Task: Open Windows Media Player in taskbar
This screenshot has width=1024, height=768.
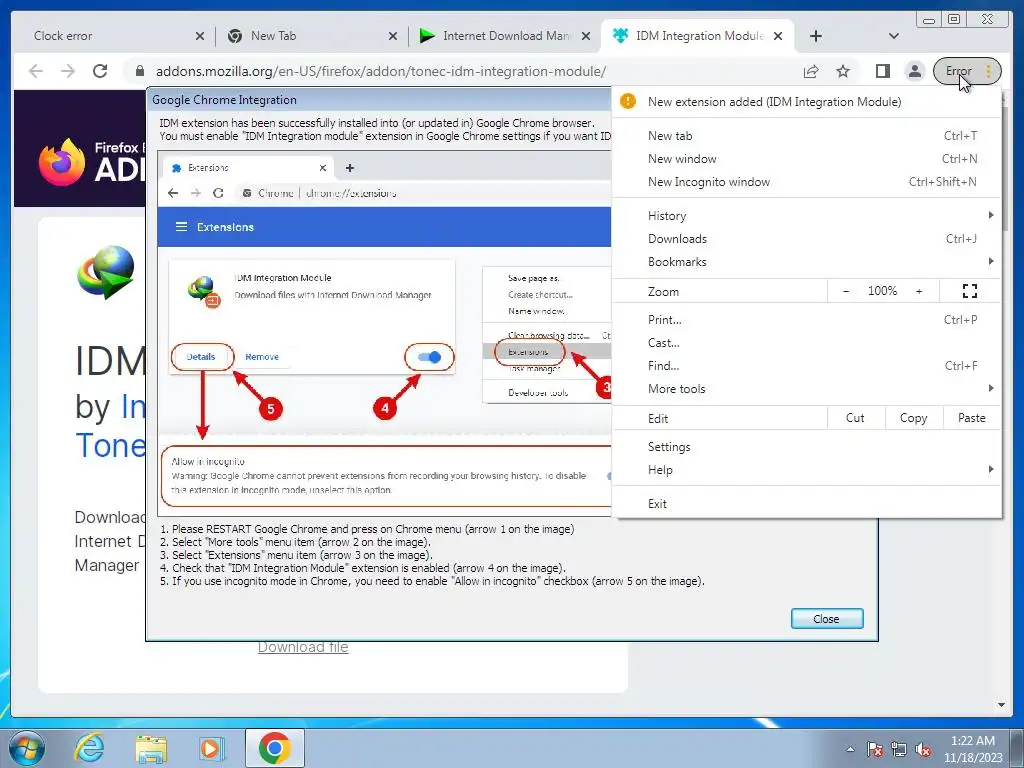Action: coord(212,748)
